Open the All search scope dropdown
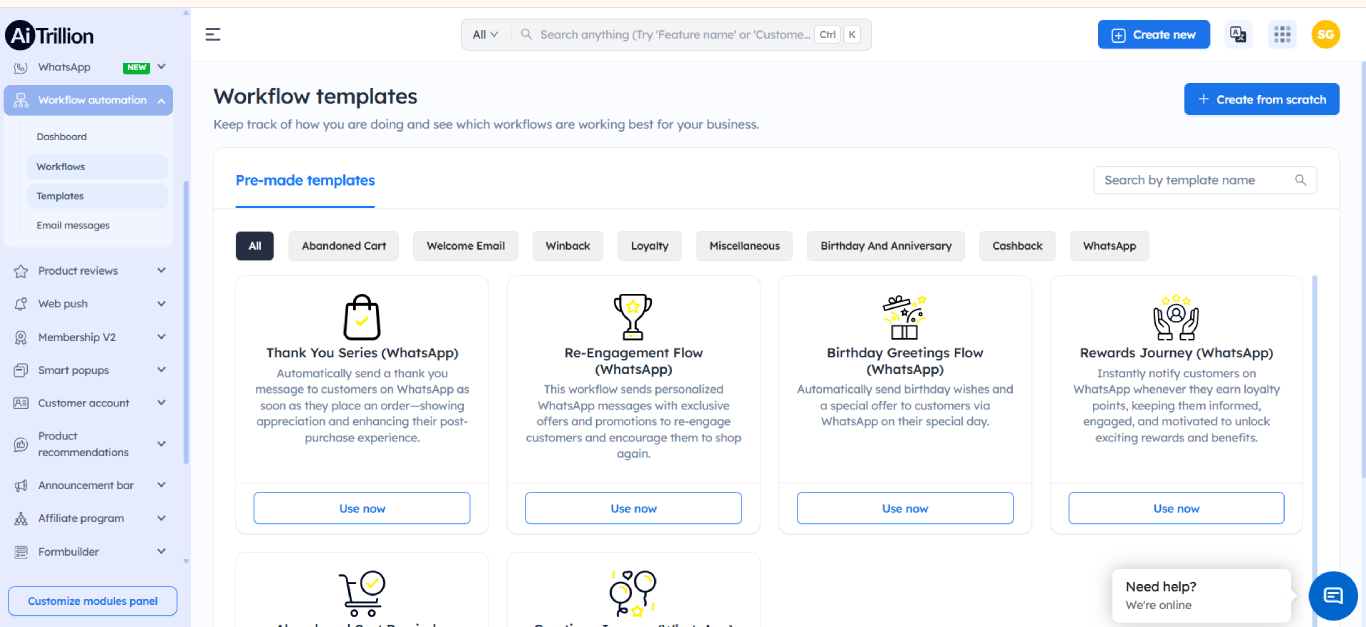 point(484,33)
